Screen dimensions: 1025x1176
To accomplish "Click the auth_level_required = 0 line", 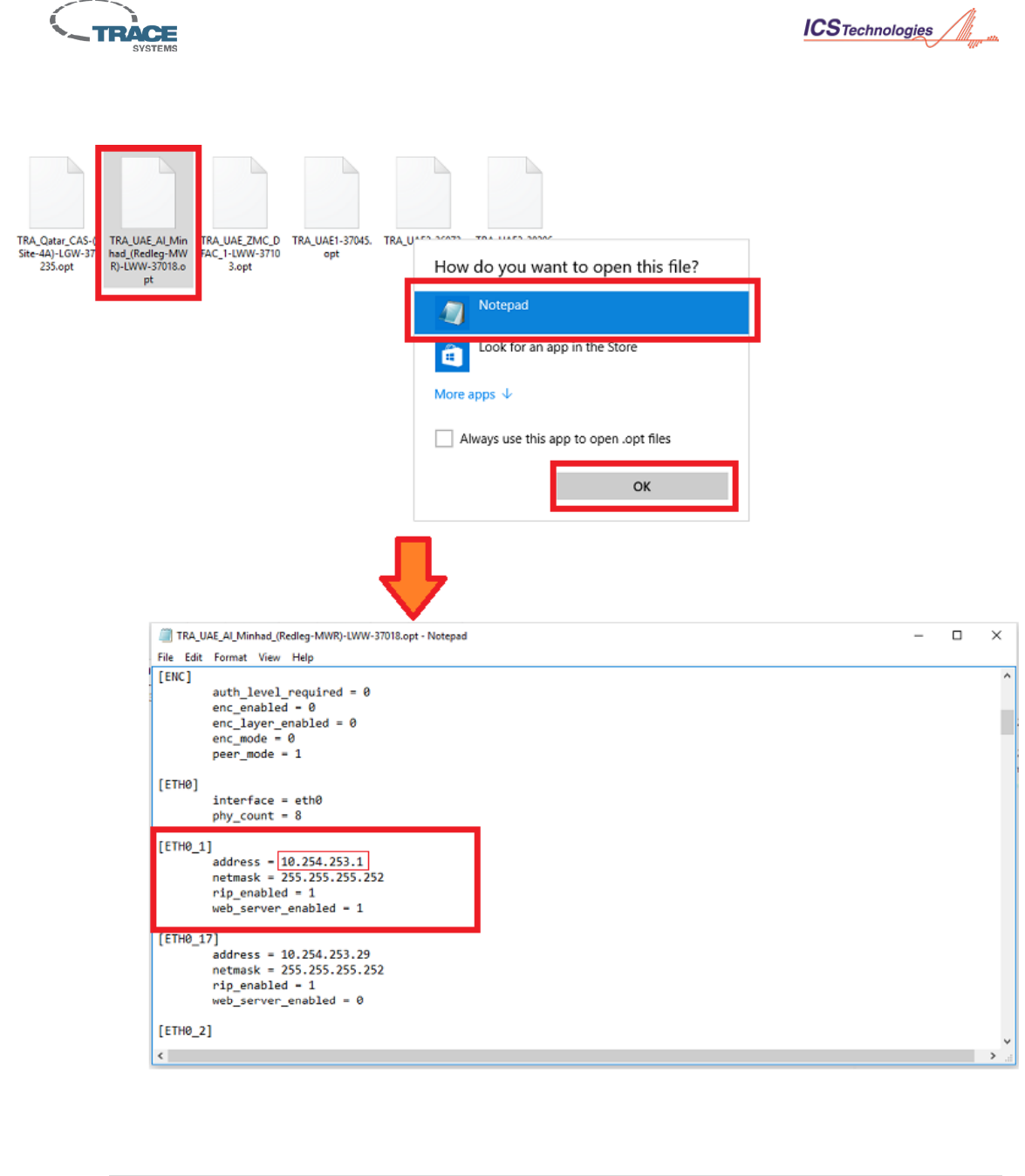I will click(291, 692).
